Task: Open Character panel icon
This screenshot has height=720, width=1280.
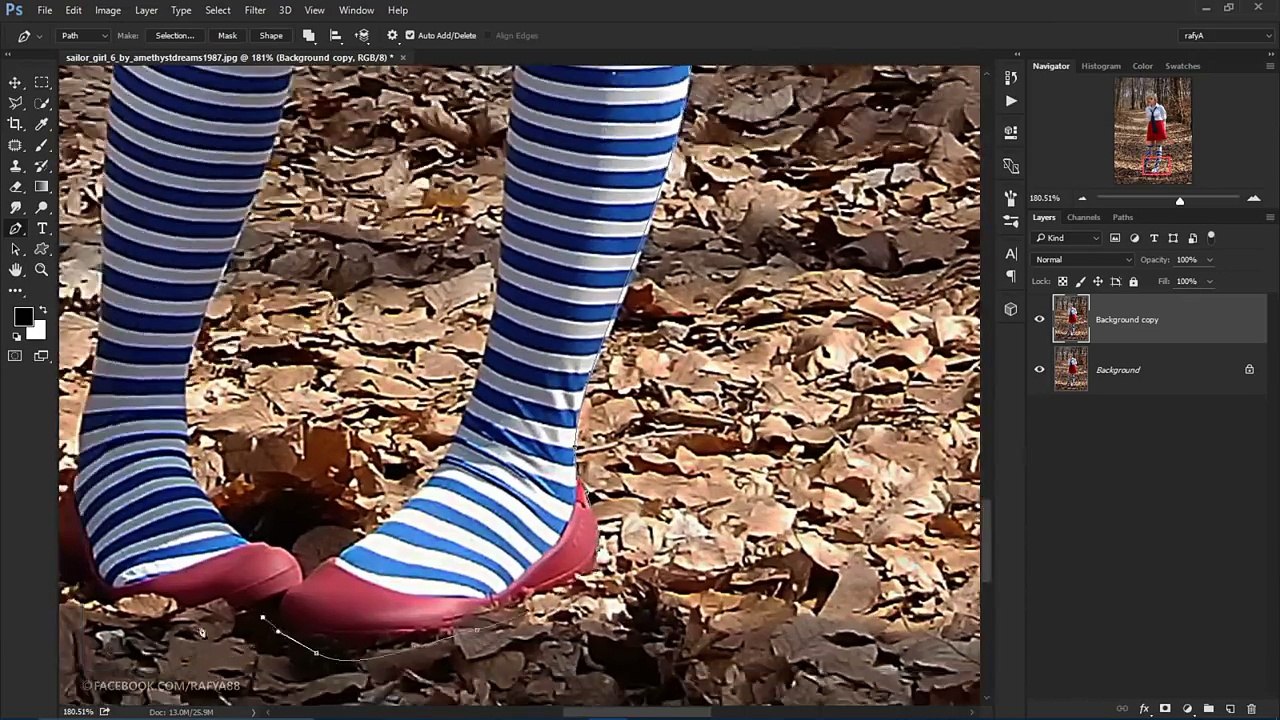Action: click(x=1011, y=254)
